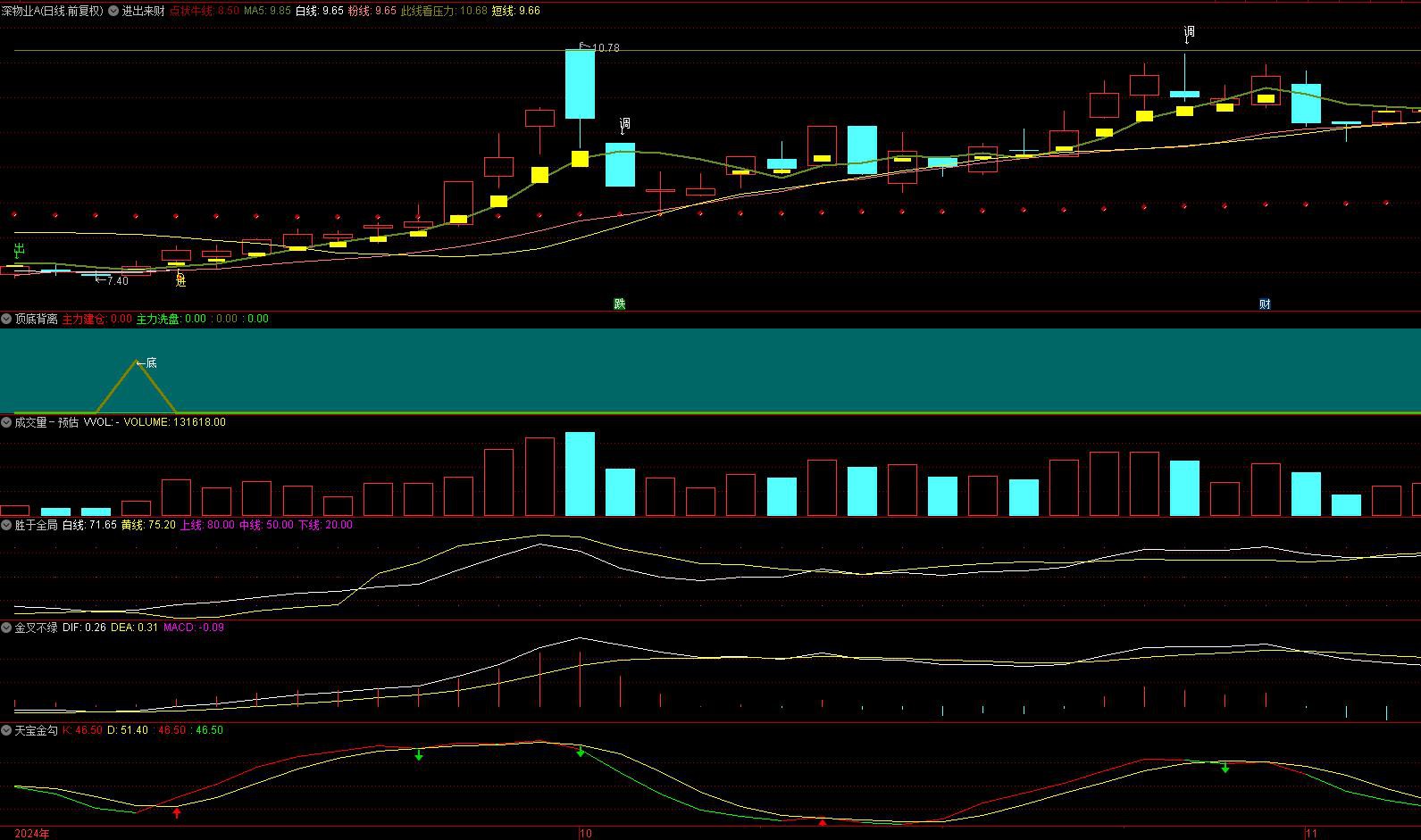Click the ←底 bottom marker in 顶底背离
1421x840 pixels.
(146, 362)
